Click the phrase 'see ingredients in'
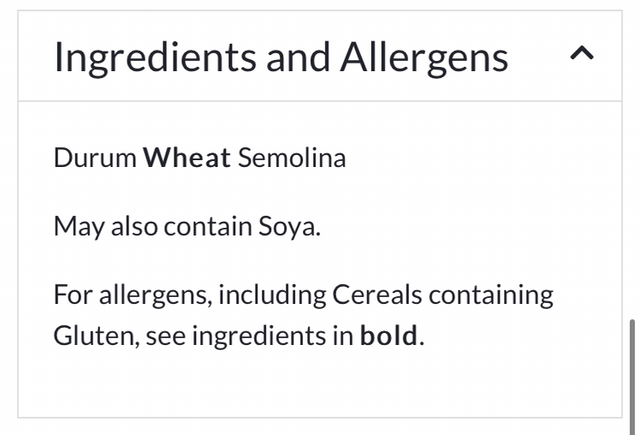This screenshot has height=435, width=640. click(250, 335)
